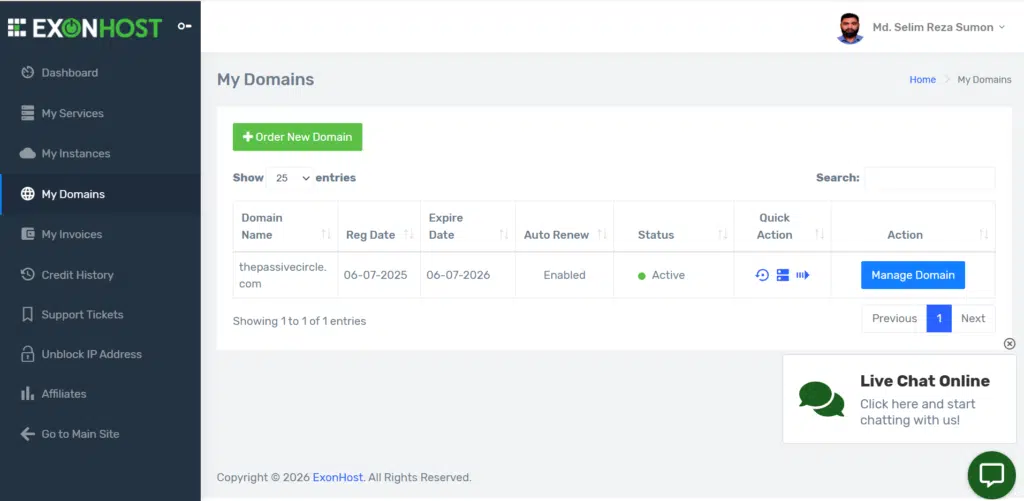Click the thepassivecircle.com domain name cell

pos(283,275)
